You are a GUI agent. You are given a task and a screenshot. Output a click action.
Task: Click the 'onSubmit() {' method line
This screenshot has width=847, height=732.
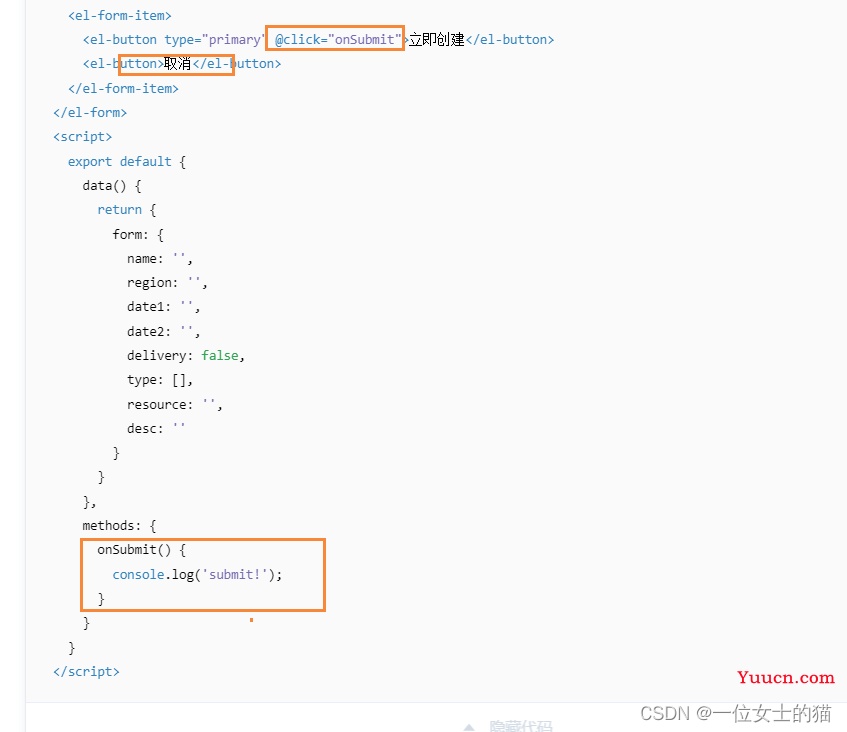pyautogui.click(x=142, y=550)
